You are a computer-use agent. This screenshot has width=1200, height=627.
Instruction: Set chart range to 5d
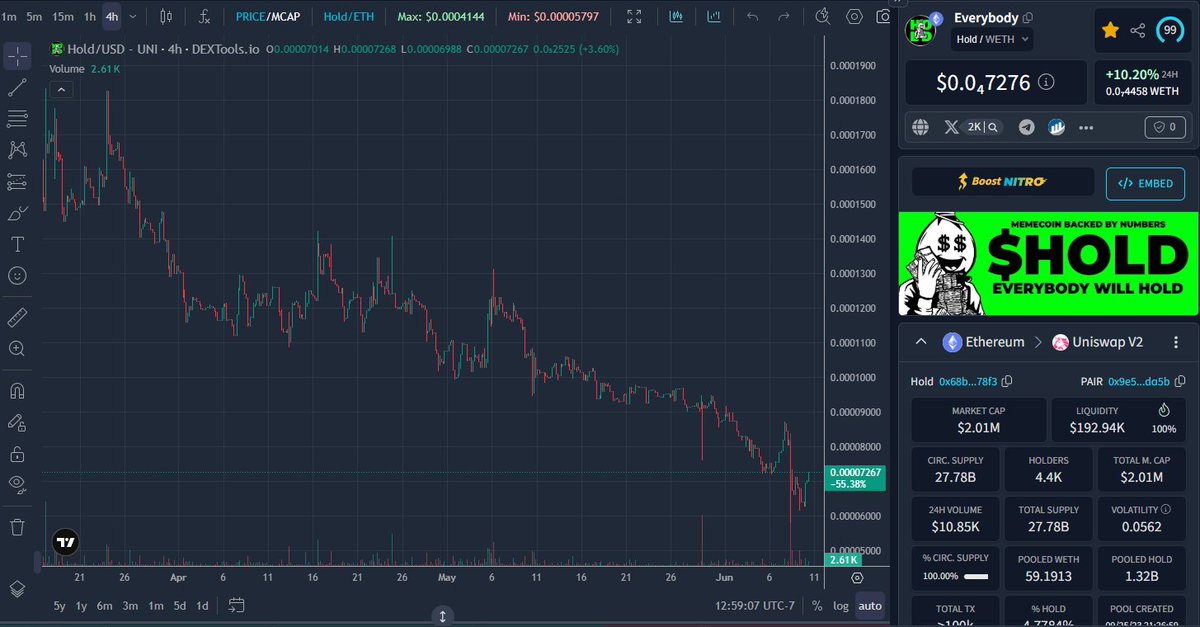179,605
